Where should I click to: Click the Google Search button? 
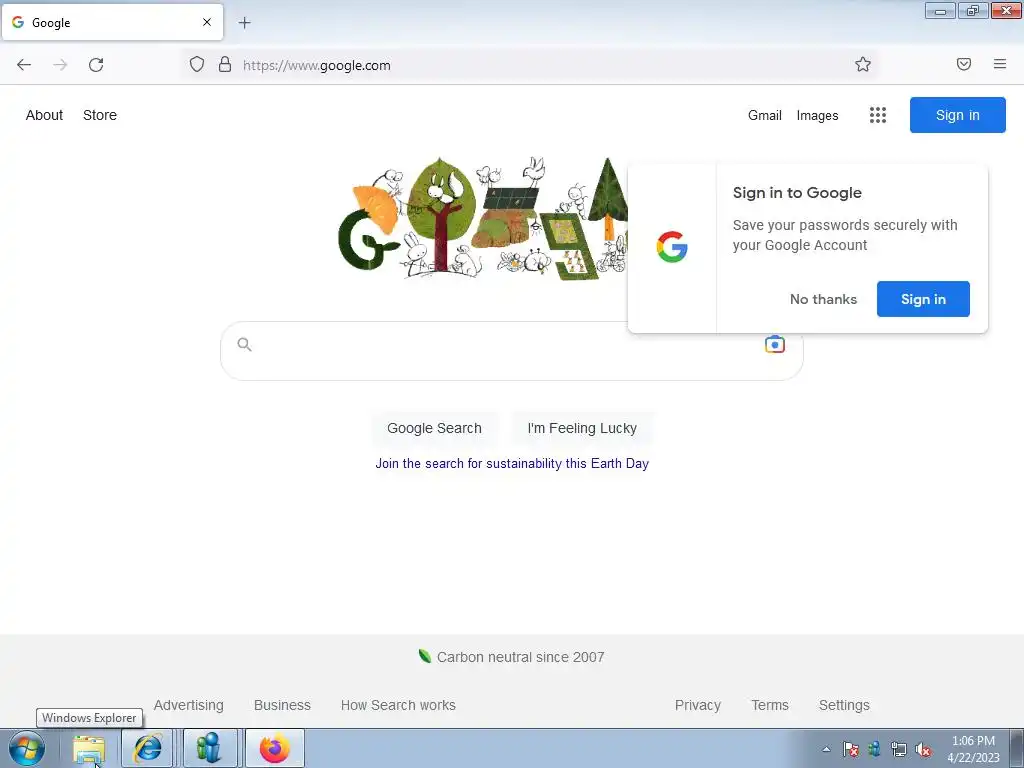(x=434, y=428)
